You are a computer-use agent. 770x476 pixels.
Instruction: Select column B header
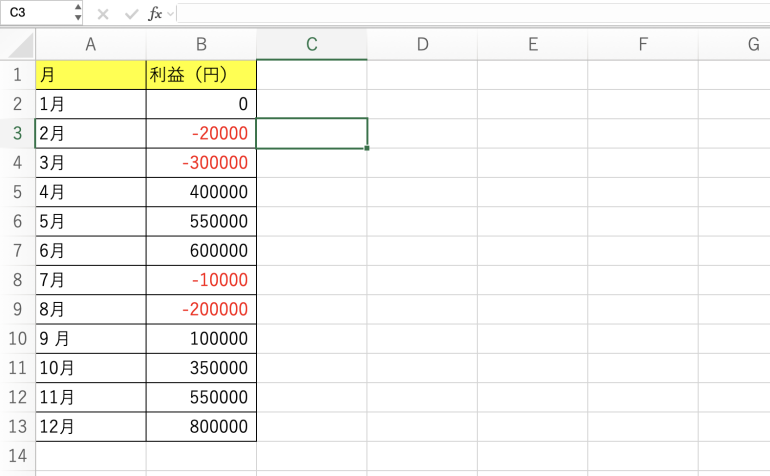click(x=201, y=45)
